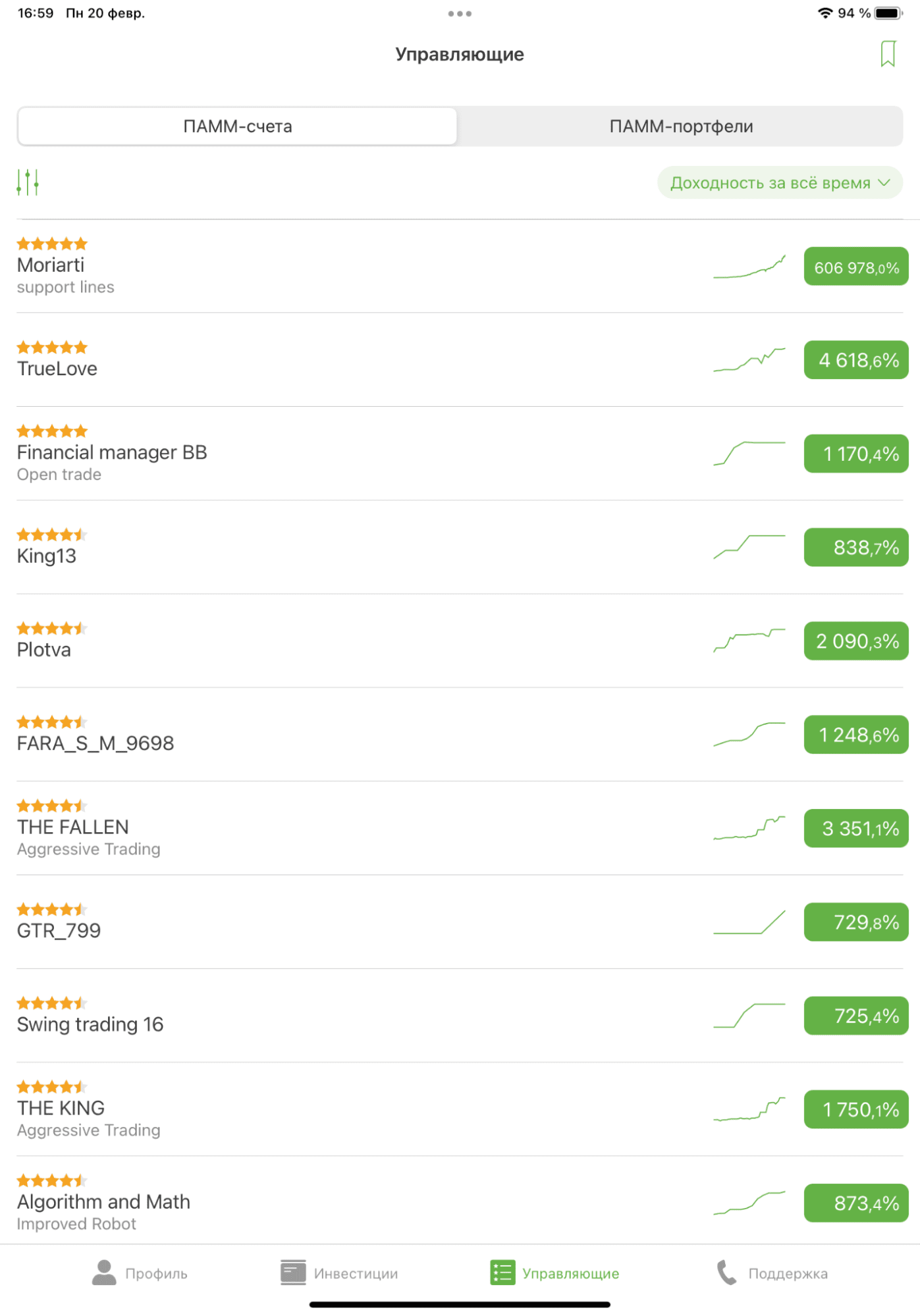Open THE FALLEN Aggressive Trading account
Viewport: 920px width, 1316px height.
pos(460,828)
